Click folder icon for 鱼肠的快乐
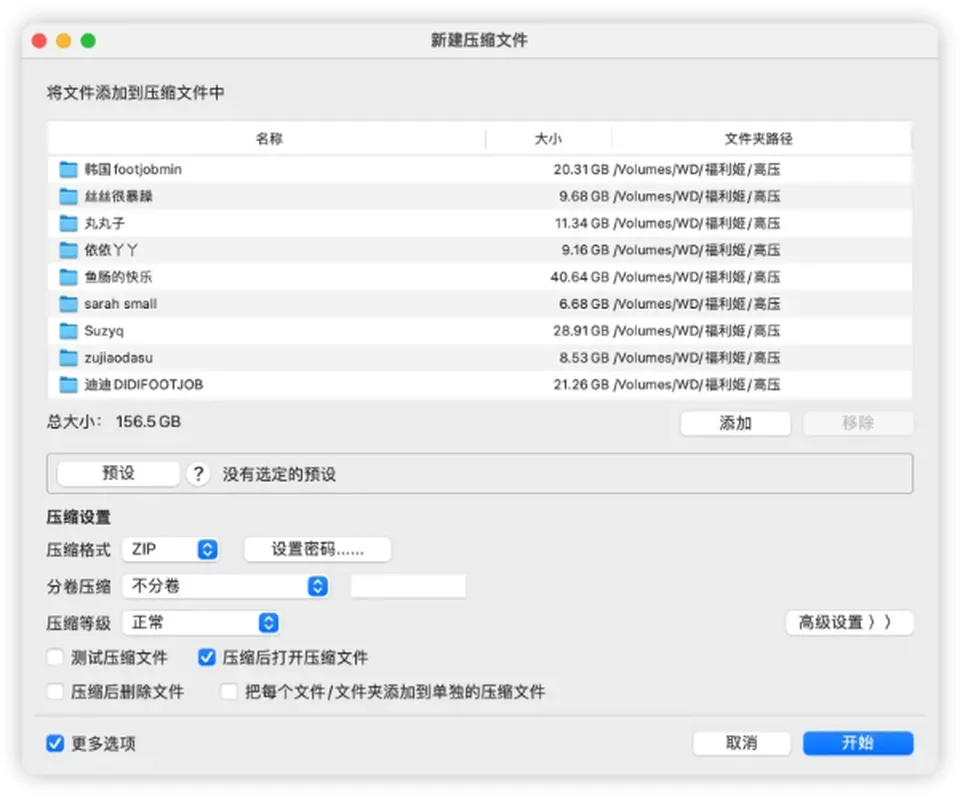The image size is (960, 798). coord(68,277)
